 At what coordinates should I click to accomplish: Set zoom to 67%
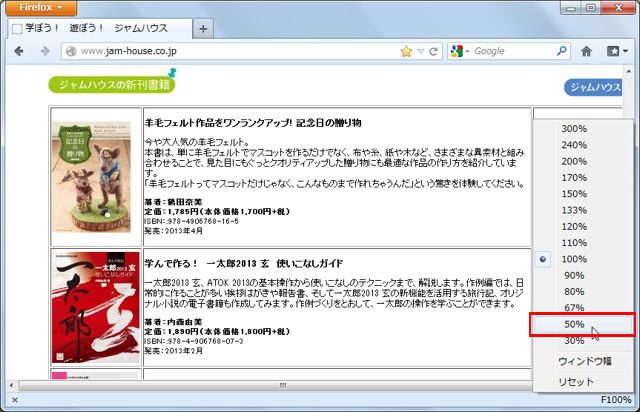pos(574,307)
